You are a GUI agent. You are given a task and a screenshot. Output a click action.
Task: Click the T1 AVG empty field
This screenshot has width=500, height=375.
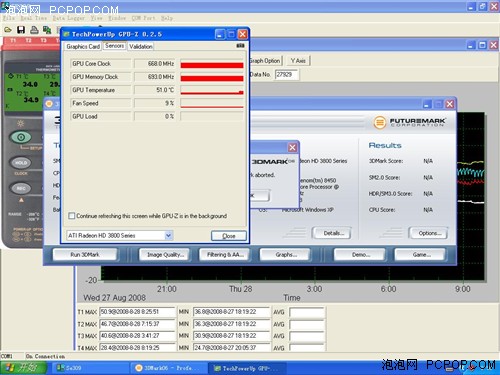(307, 313)
